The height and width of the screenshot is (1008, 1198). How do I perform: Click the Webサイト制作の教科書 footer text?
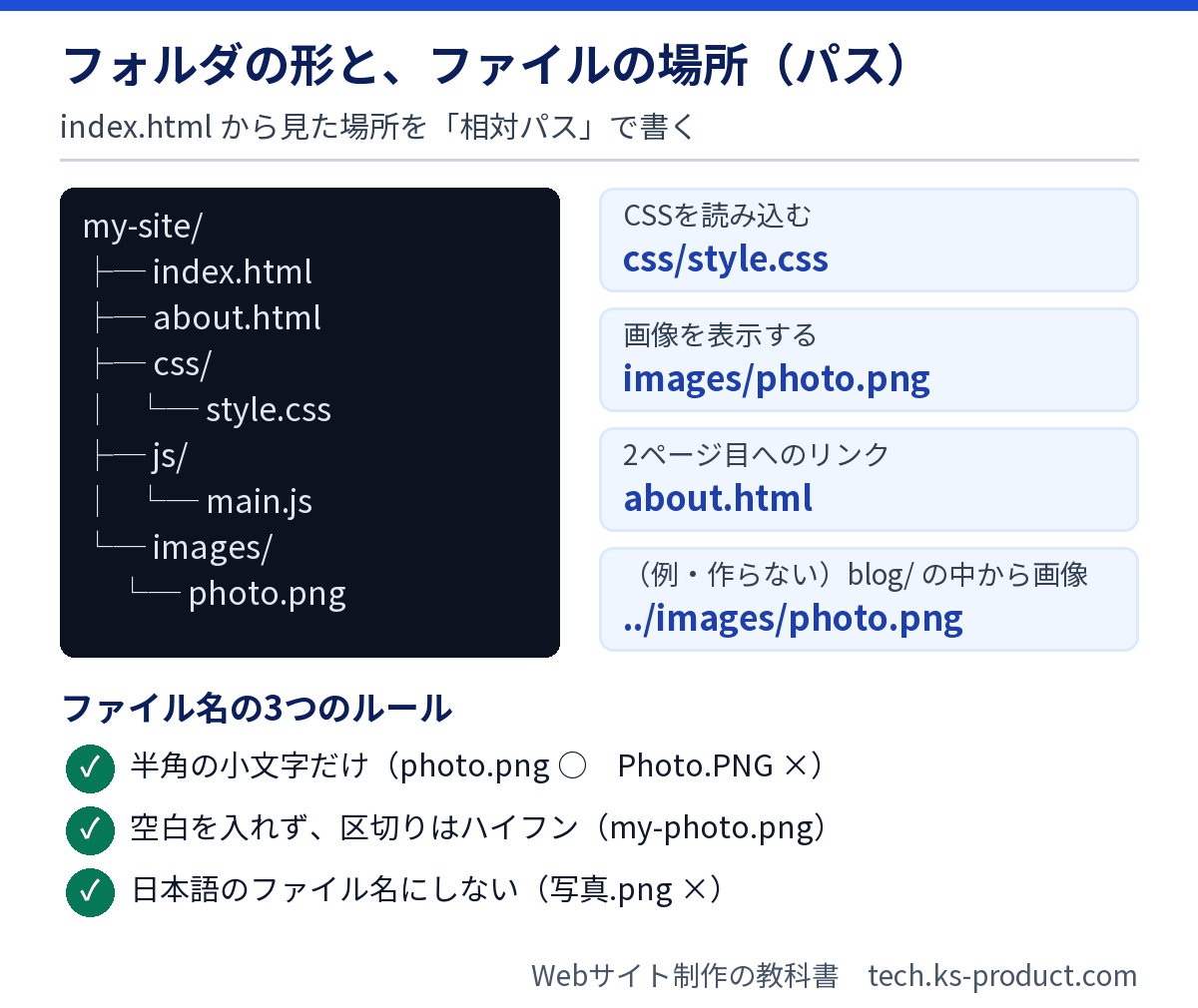click(685, 975)
